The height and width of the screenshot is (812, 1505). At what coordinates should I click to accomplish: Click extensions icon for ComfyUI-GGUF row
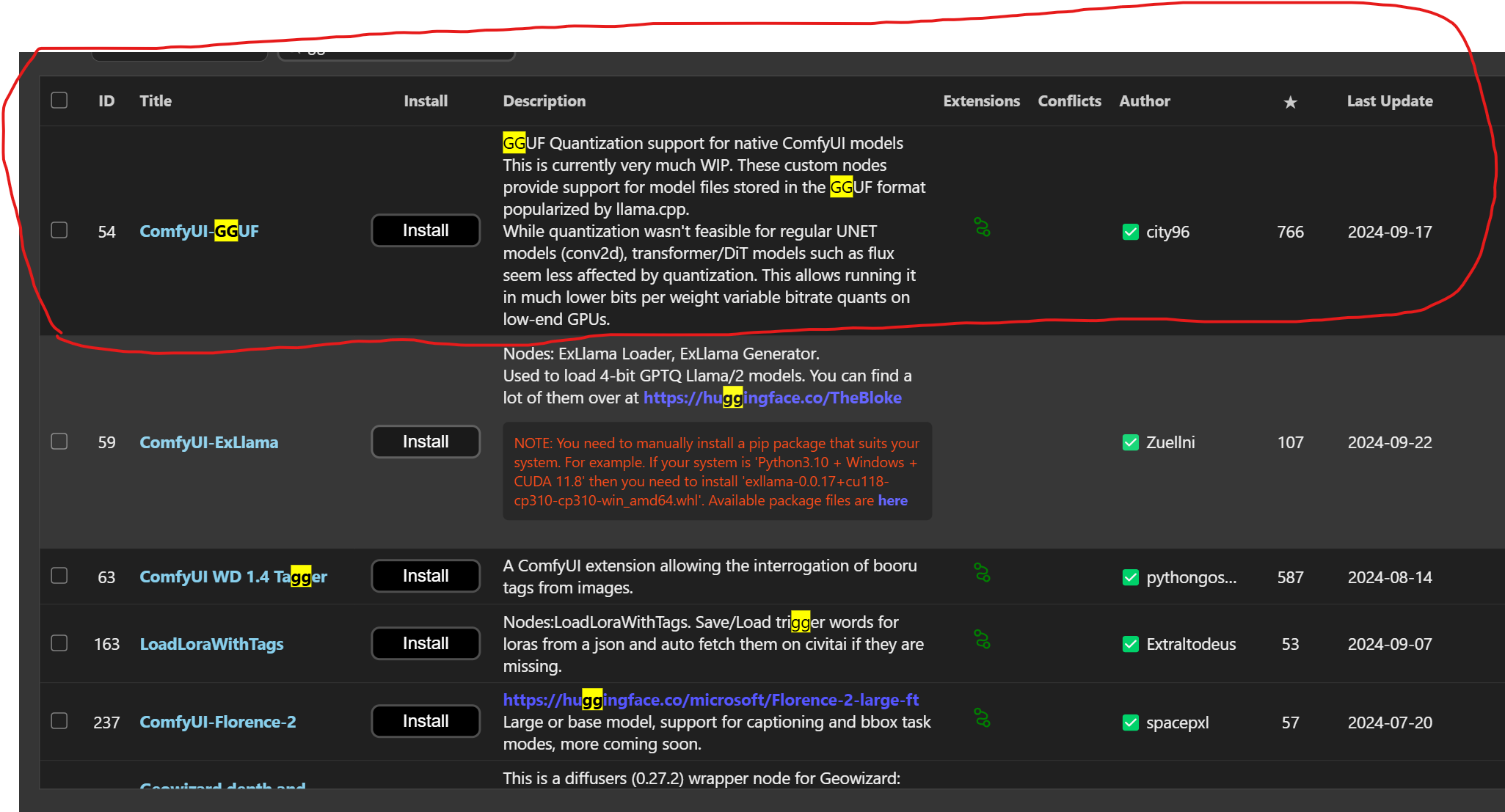pyautogui.click(x=982, y=227)
